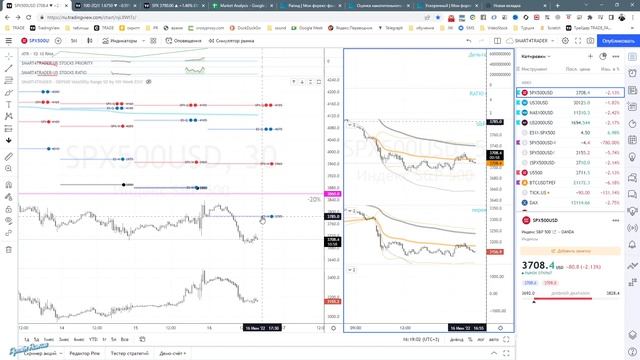This screenshot has height=360, width=640.
Task: Open the chart layout selector icon
Action: pos(497,41)
